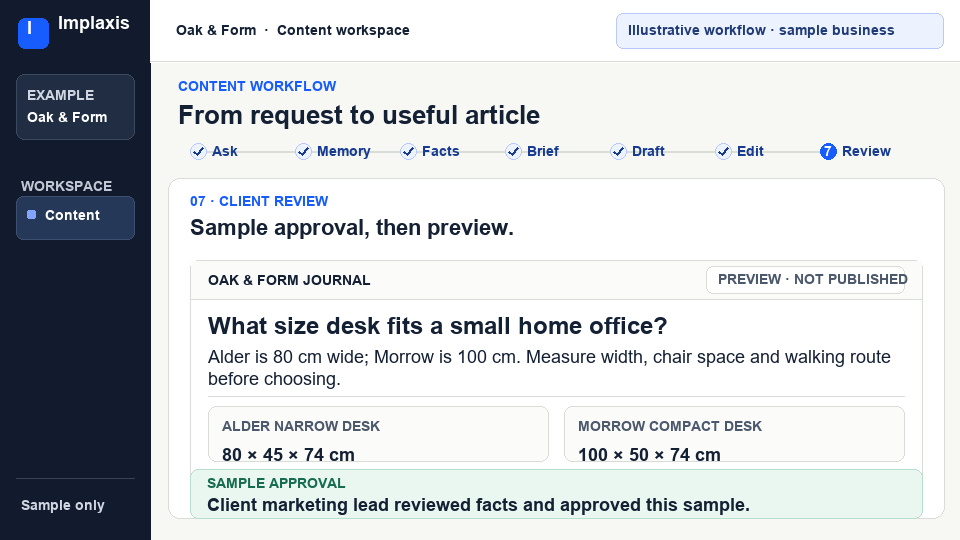Switch to the Brief workflow step

[x=532, y=151]
